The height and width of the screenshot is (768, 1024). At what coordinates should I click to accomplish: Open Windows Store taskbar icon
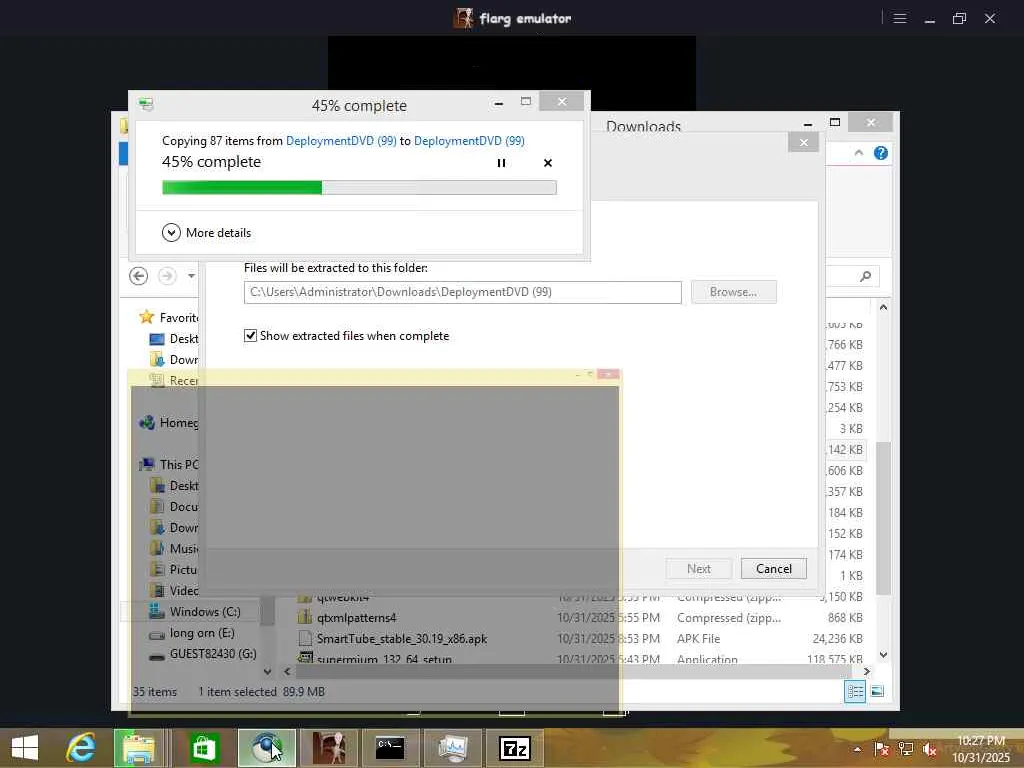pyautogui.click(x=204, y=748)
